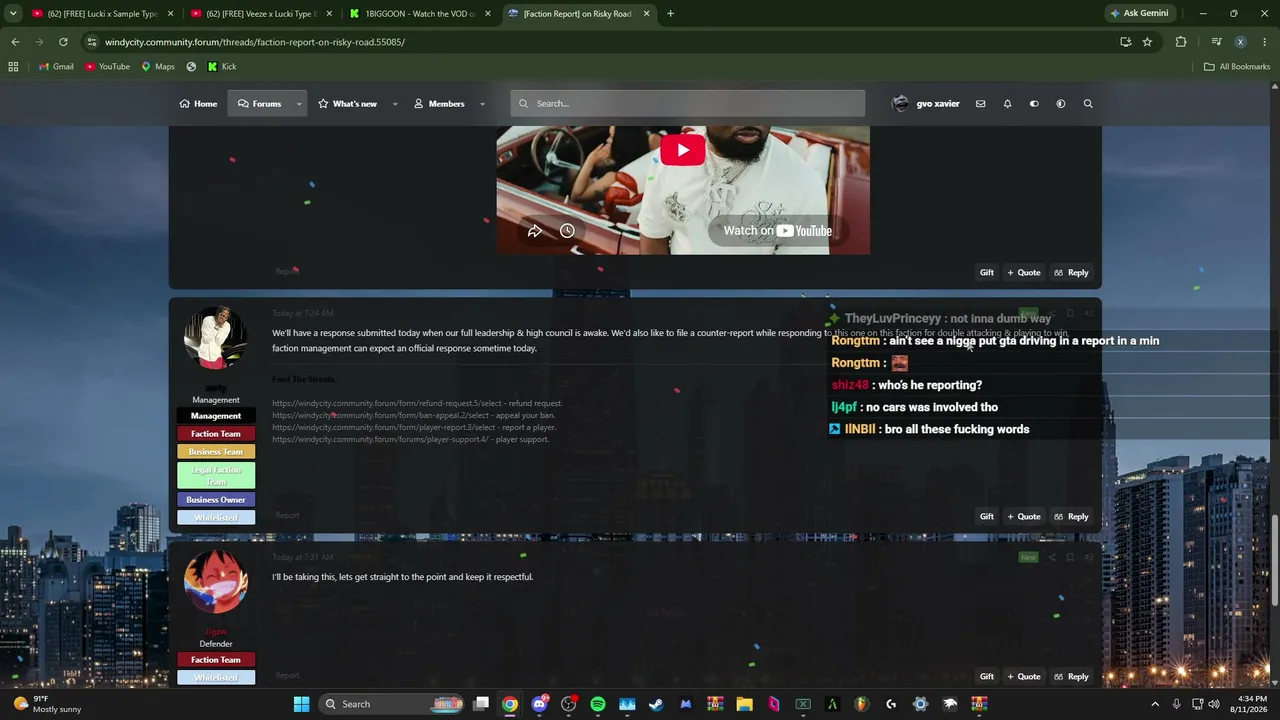Screen dimensions: 1280x720
Task: Reload the current page
Action: pyautogui.click(x=63, y=42)
